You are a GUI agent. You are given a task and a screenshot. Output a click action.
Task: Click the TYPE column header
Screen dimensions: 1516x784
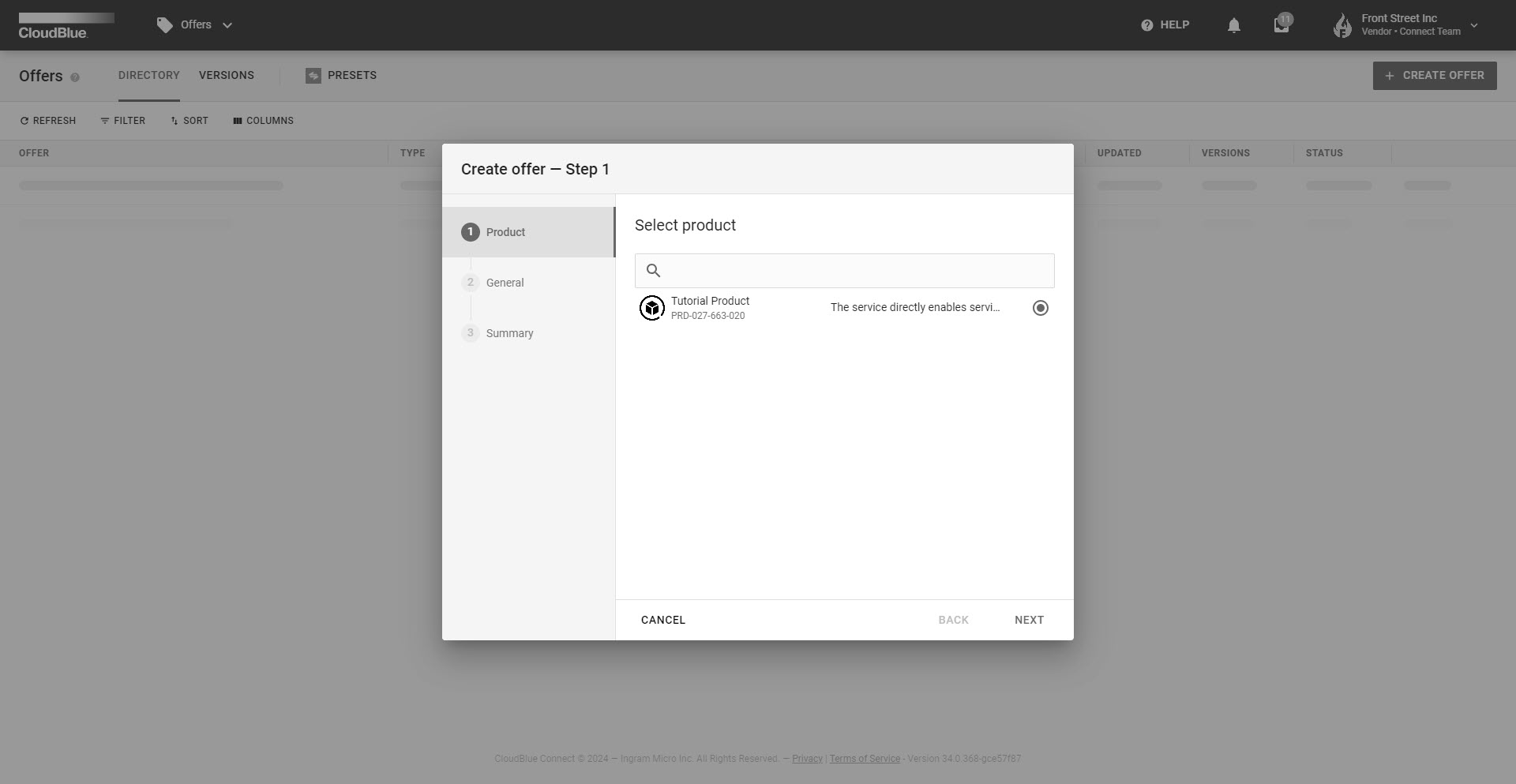[412, 153]
